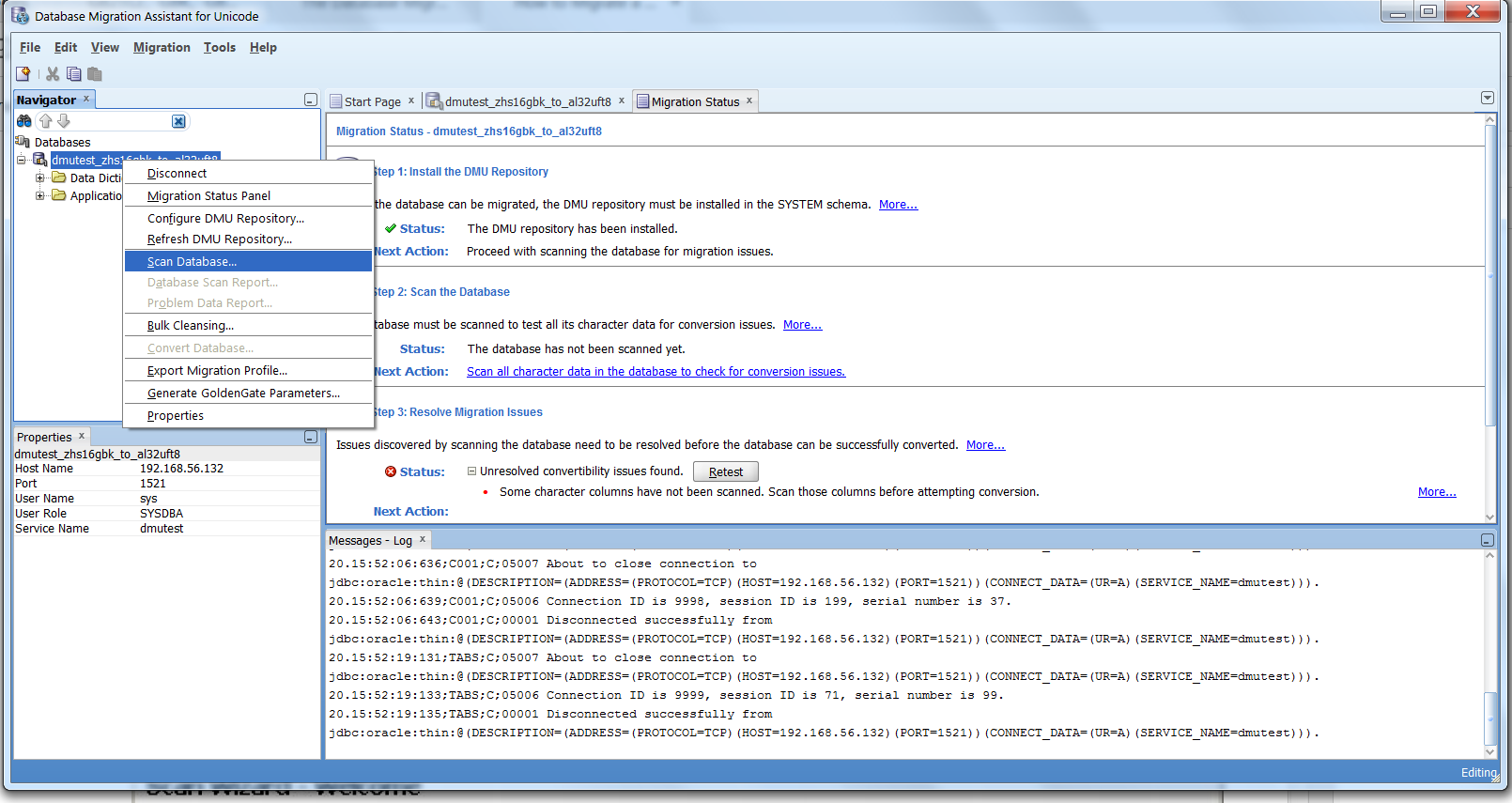Minimize the Navigator panel
This screenshot has height=803, width=1512.
[311, 100]
